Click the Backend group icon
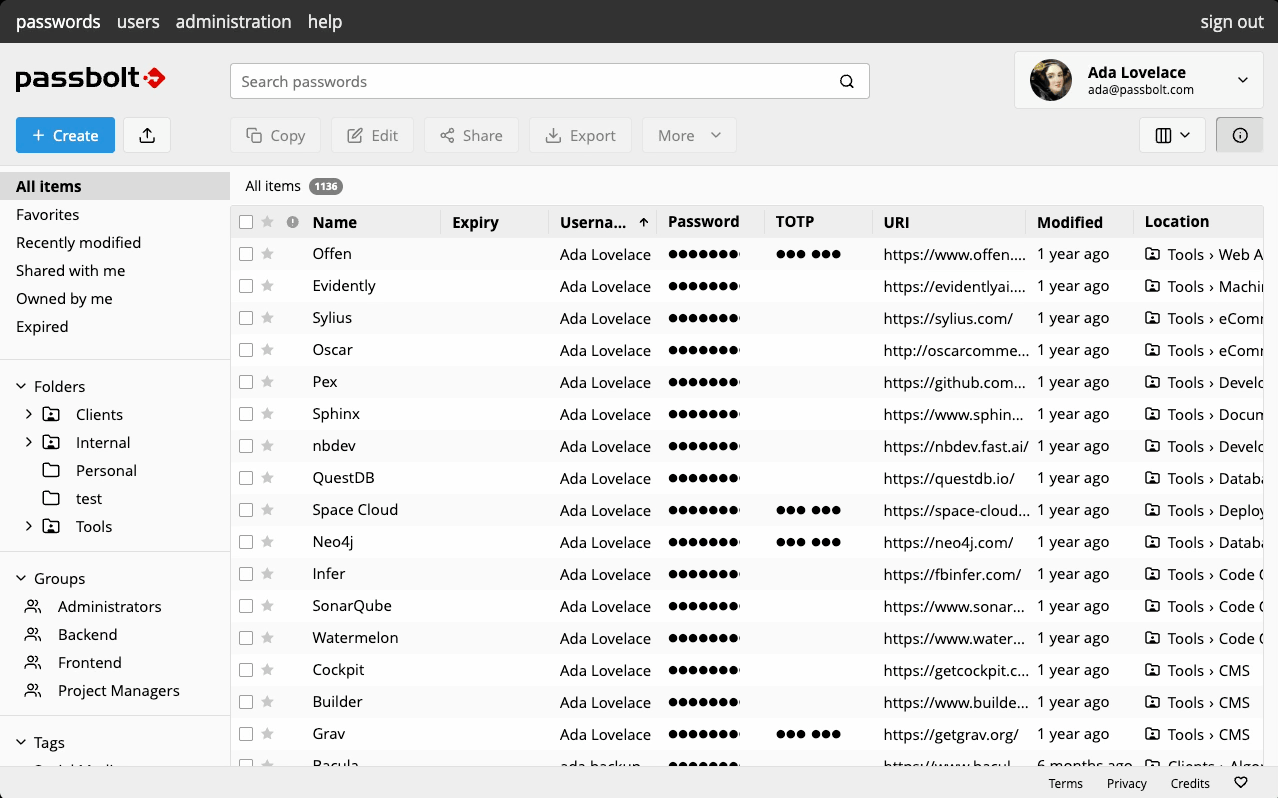Screen dimensions: 1278x798 [33, 634]
